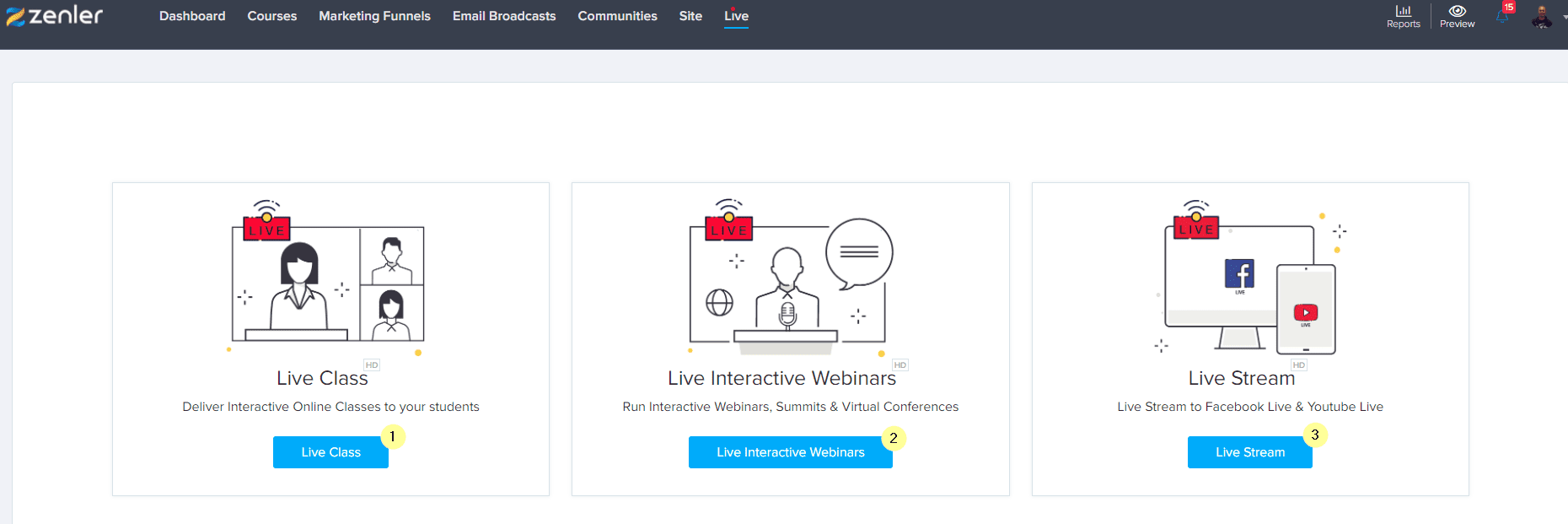Select the Live tab in navbar
Screen dimensions: 1568x524
[x=736, y=16]
